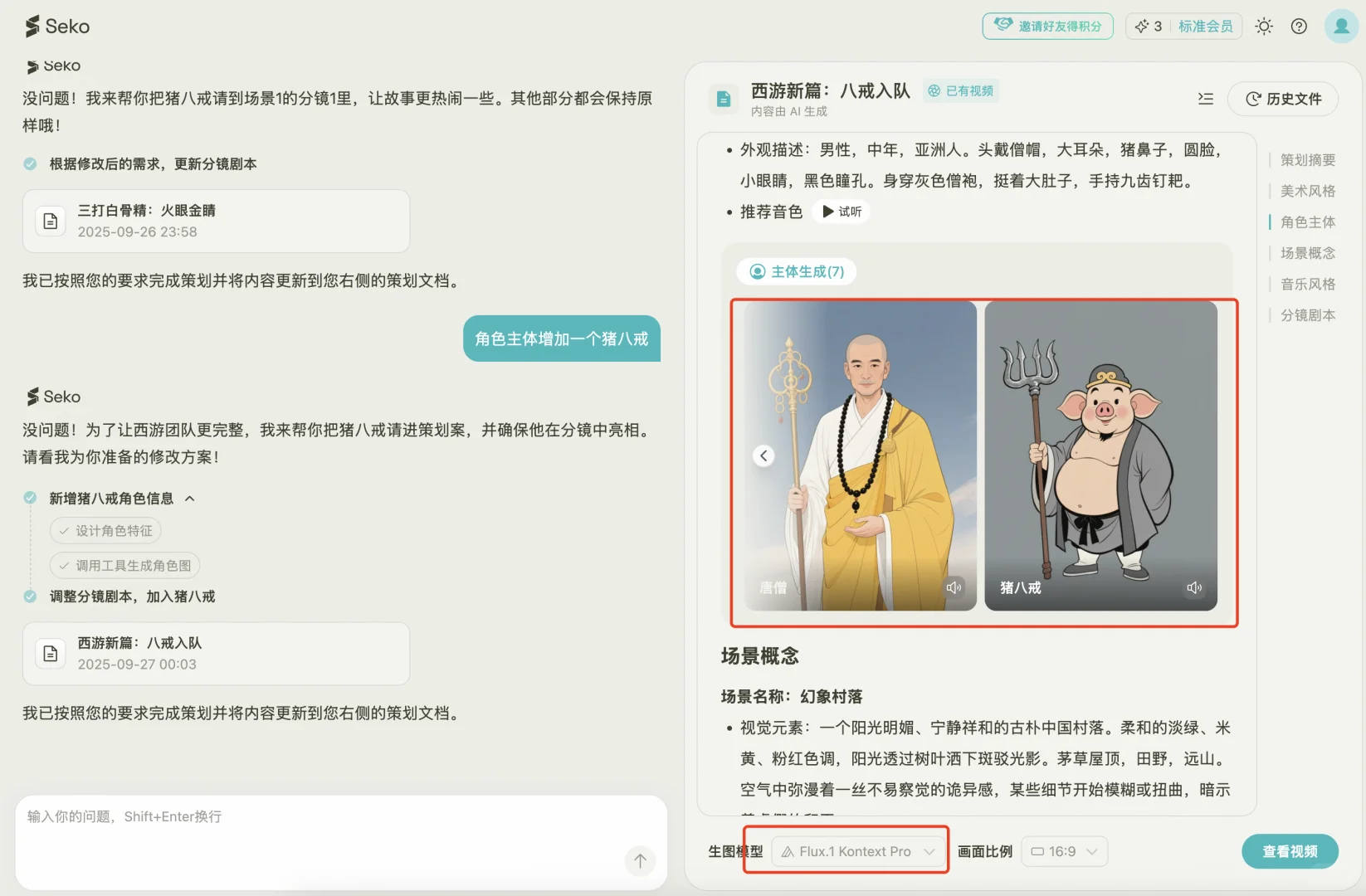Collapse 新增猪八戒角色信息 steps
The height and width of the screenshot is (896, 1366).
190,499
